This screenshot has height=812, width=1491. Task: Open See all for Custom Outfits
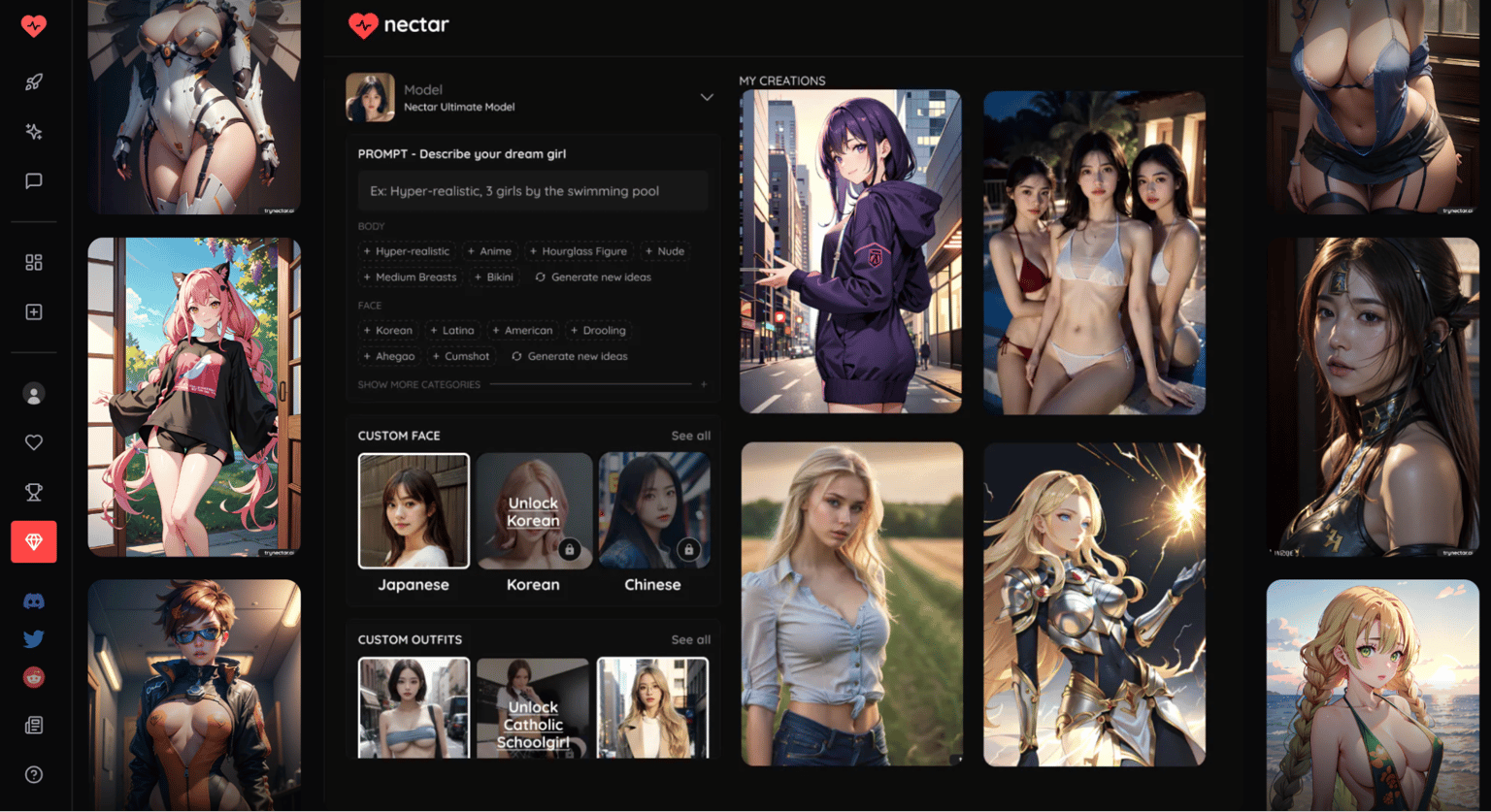tap(691, 639)
